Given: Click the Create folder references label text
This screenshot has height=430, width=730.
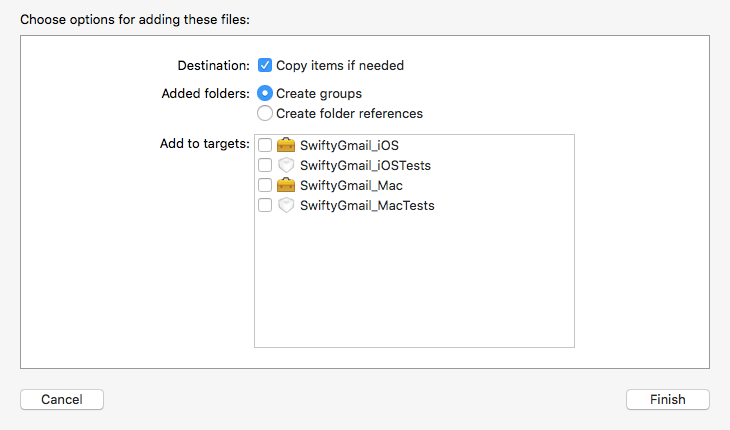Looking at the screenshot, I should 349,113.
